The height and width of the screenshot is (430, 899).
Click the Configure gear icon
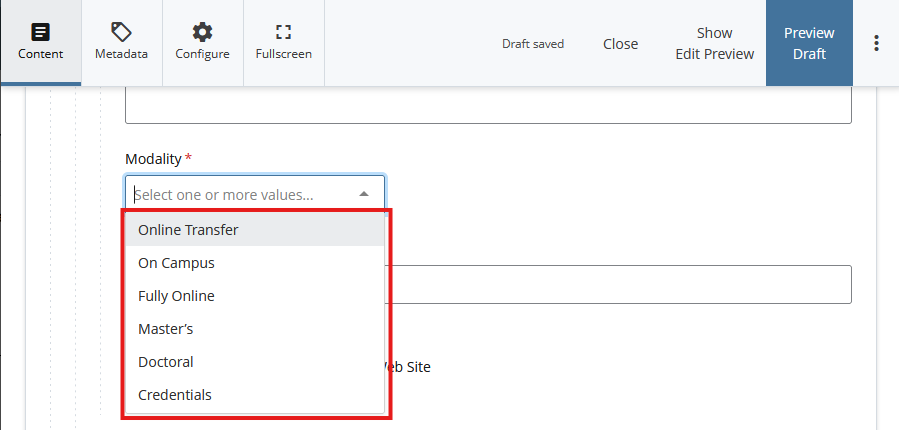(x=202, y=43)
